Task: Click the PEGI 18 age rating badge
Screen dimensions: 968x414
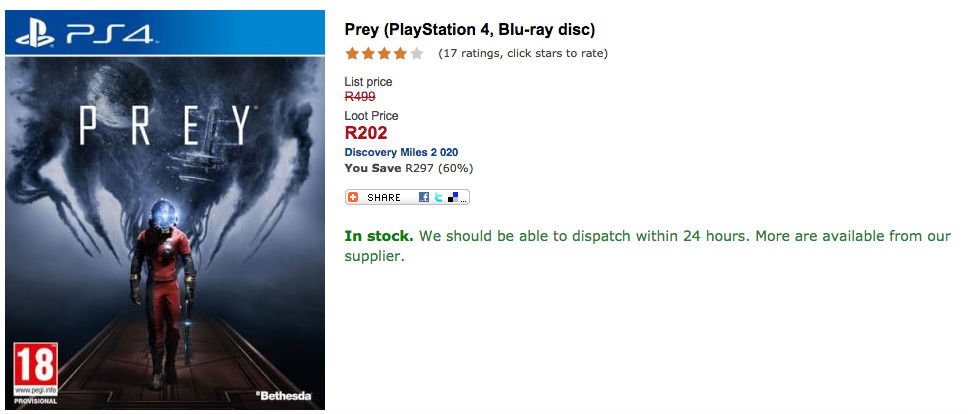Action: [x=33, y=372]
